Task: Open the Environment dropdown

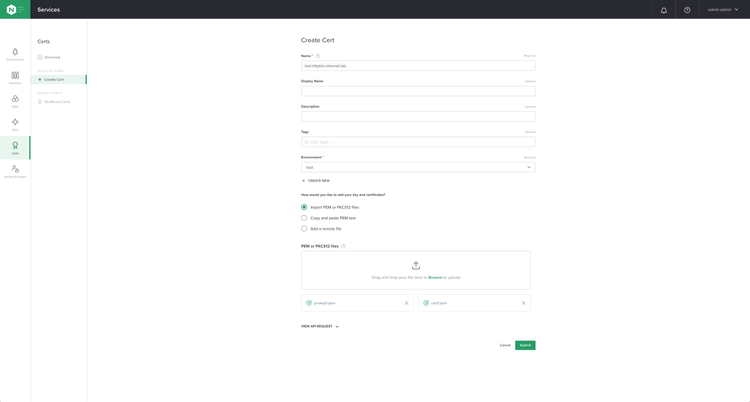Action: (418, 167)
